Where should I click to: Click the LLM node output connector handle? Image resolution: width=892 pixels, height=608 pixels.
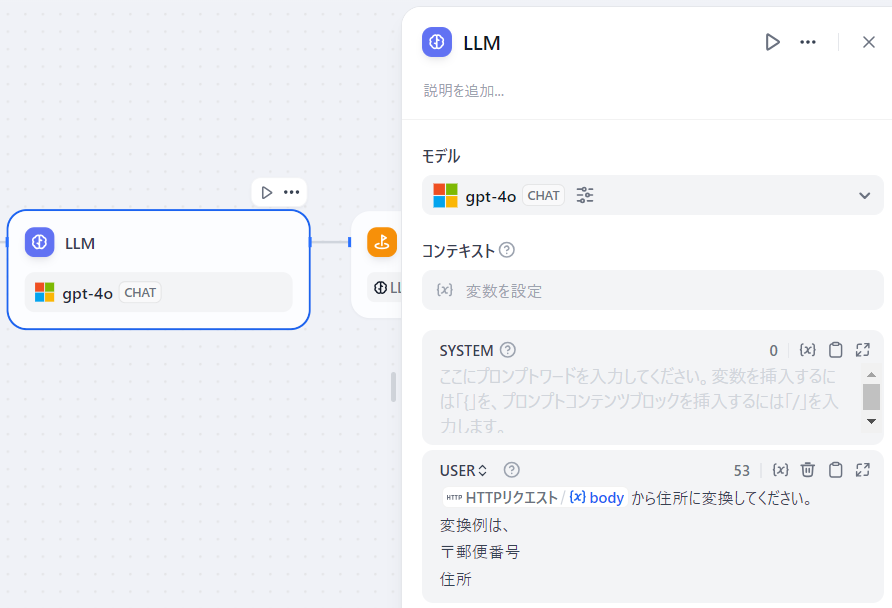[x=310, y=242]
